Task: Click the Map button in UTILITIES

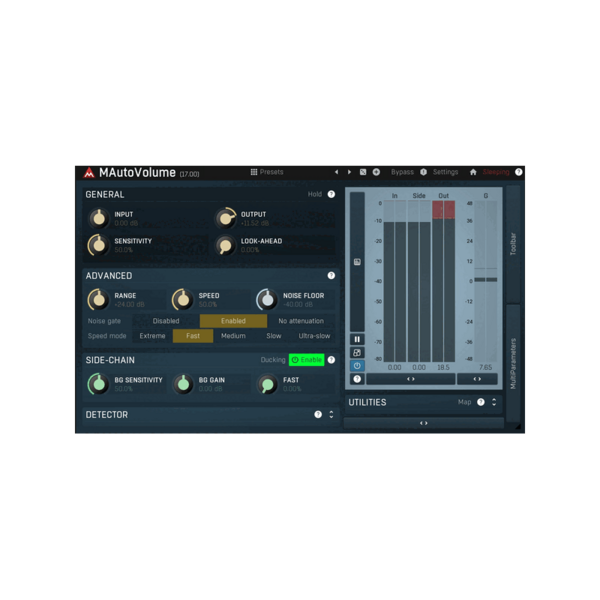Action: tap(465, 402)
